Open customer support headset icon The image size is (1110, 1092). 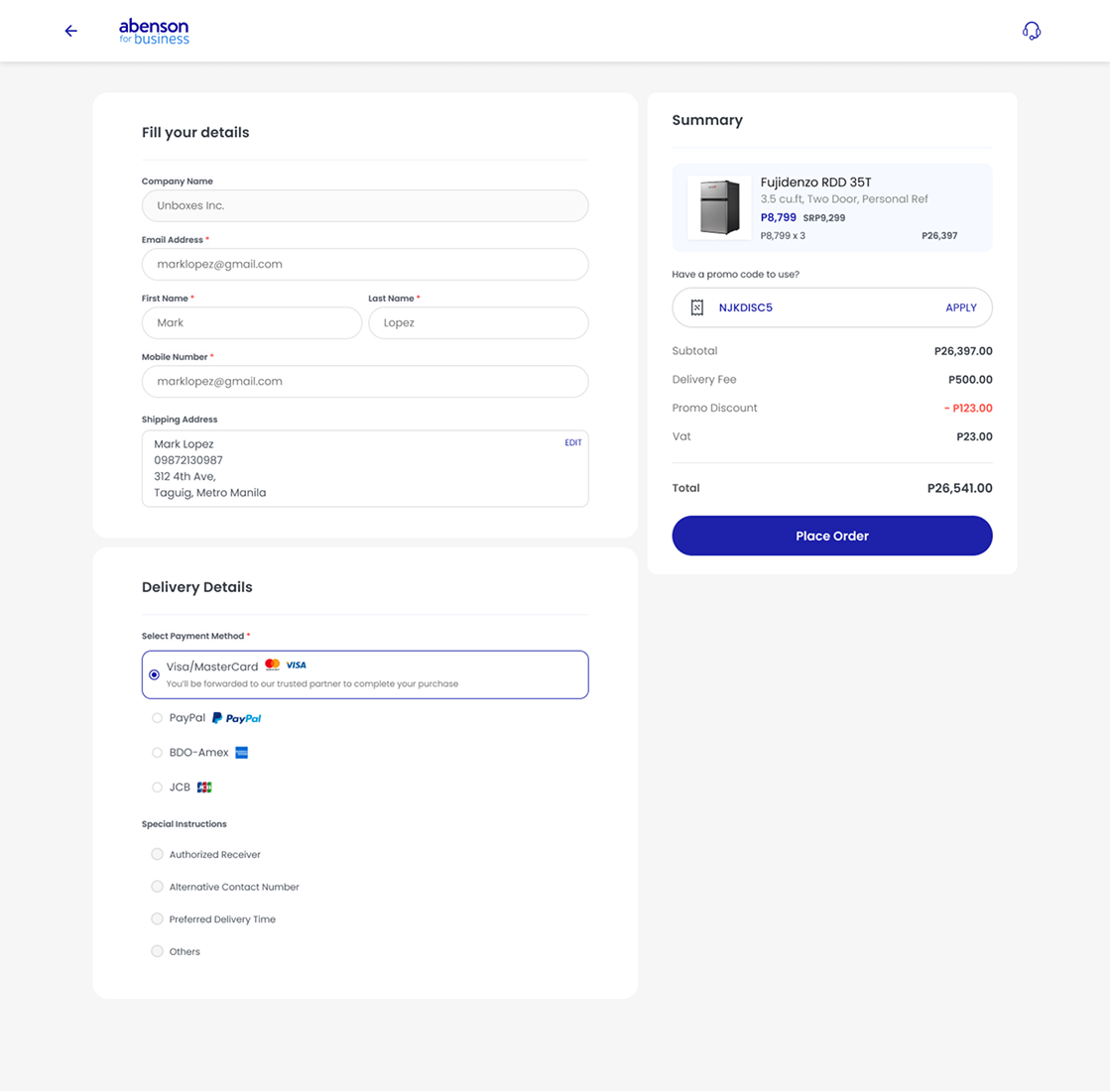pos(1032,31)
